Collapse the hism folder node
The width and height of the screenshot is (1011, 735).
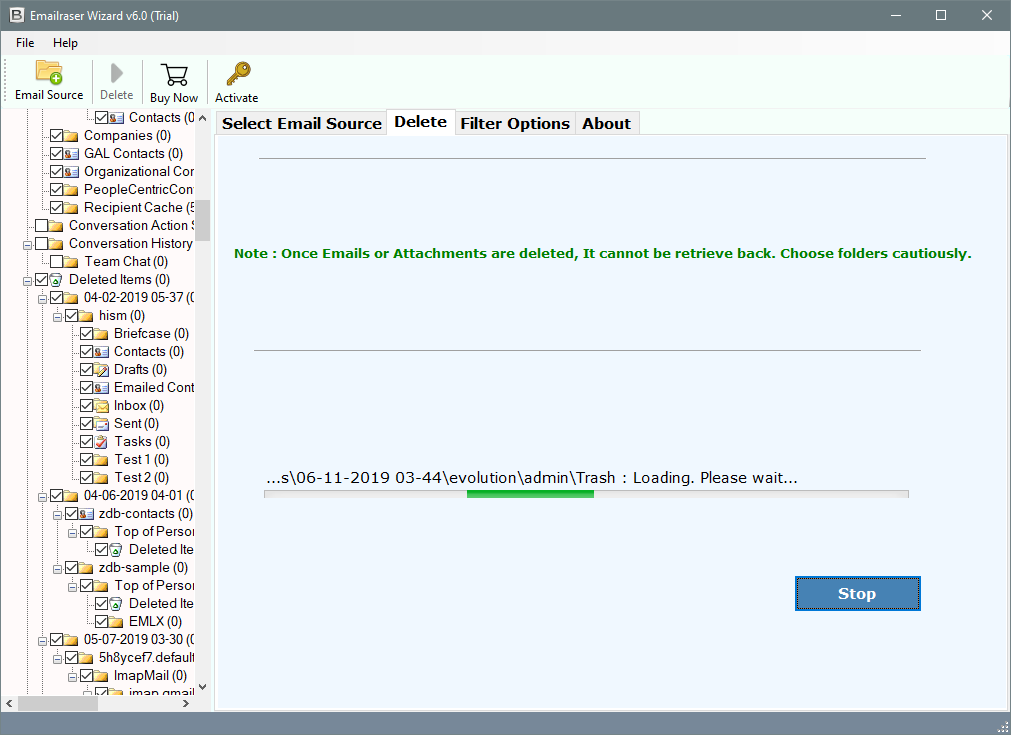pyautogui.click(x=57, y=317)
